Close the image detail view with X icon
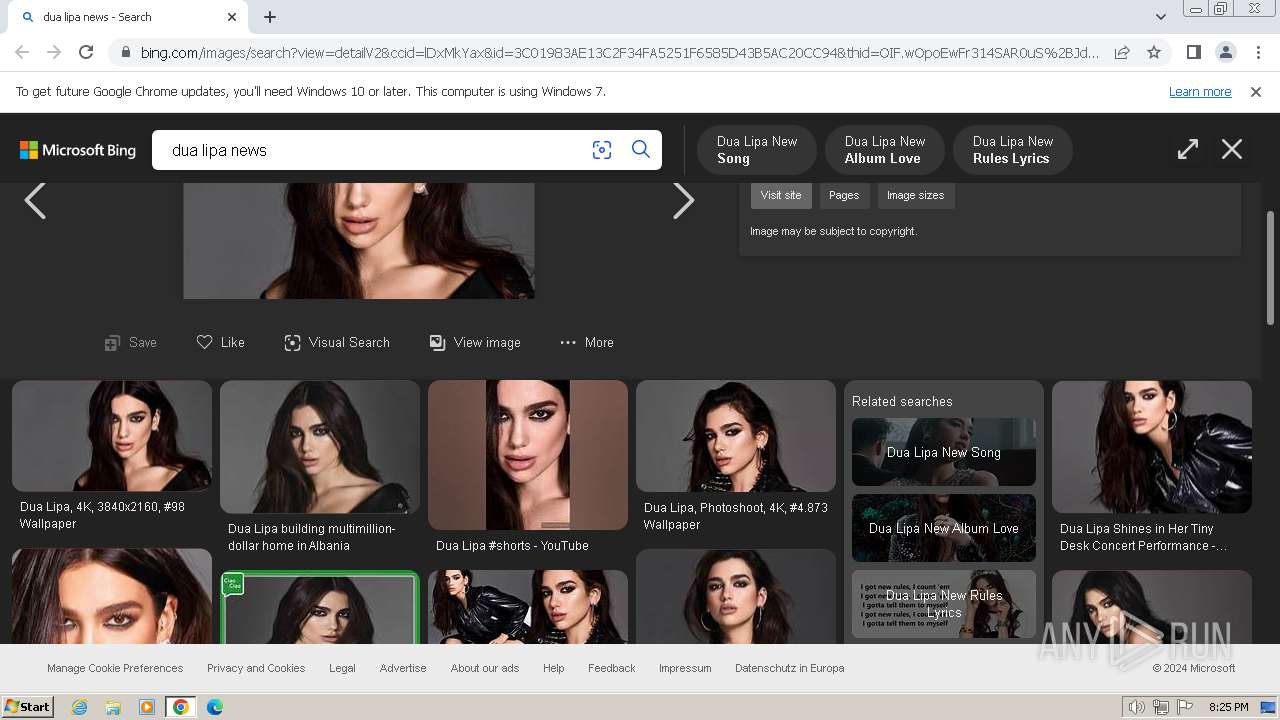 [1232, 149]
